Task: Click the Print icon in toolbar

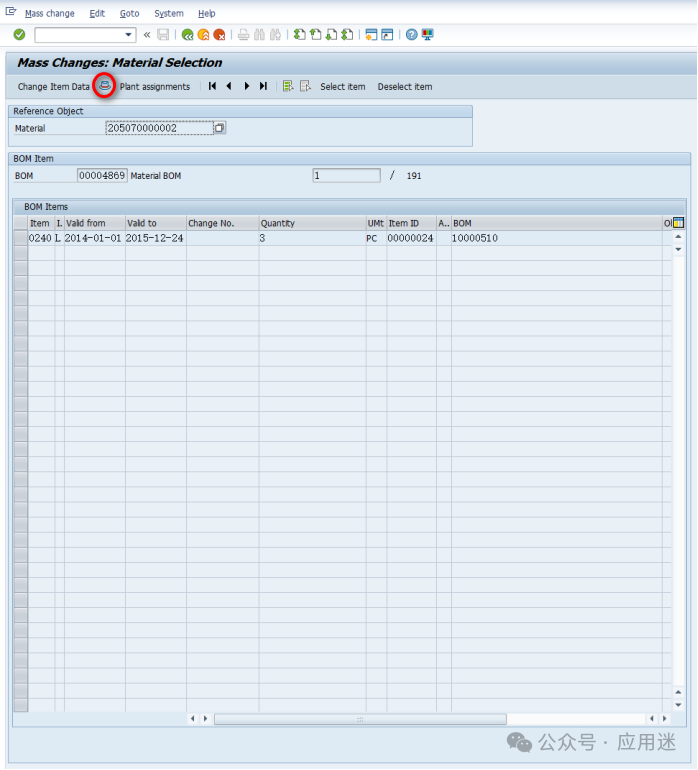Action: 243,35
